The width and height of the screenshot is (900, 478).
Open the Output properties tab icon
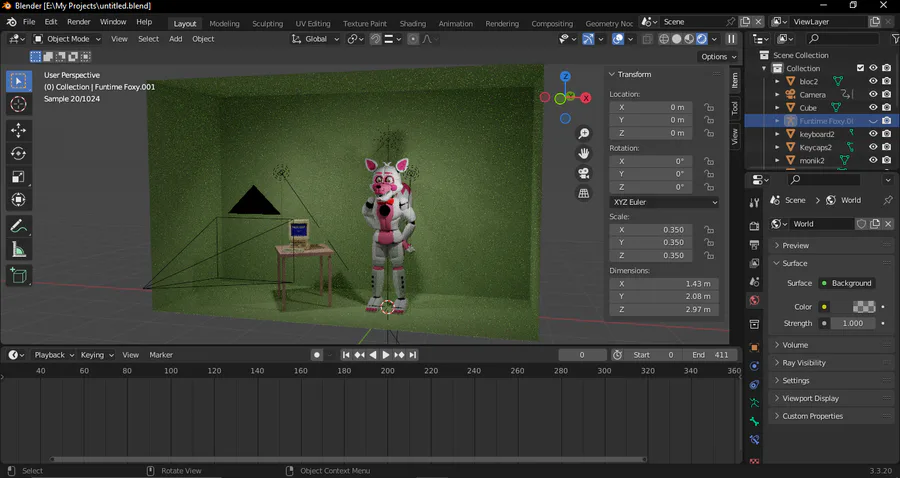tap(754, 245)
